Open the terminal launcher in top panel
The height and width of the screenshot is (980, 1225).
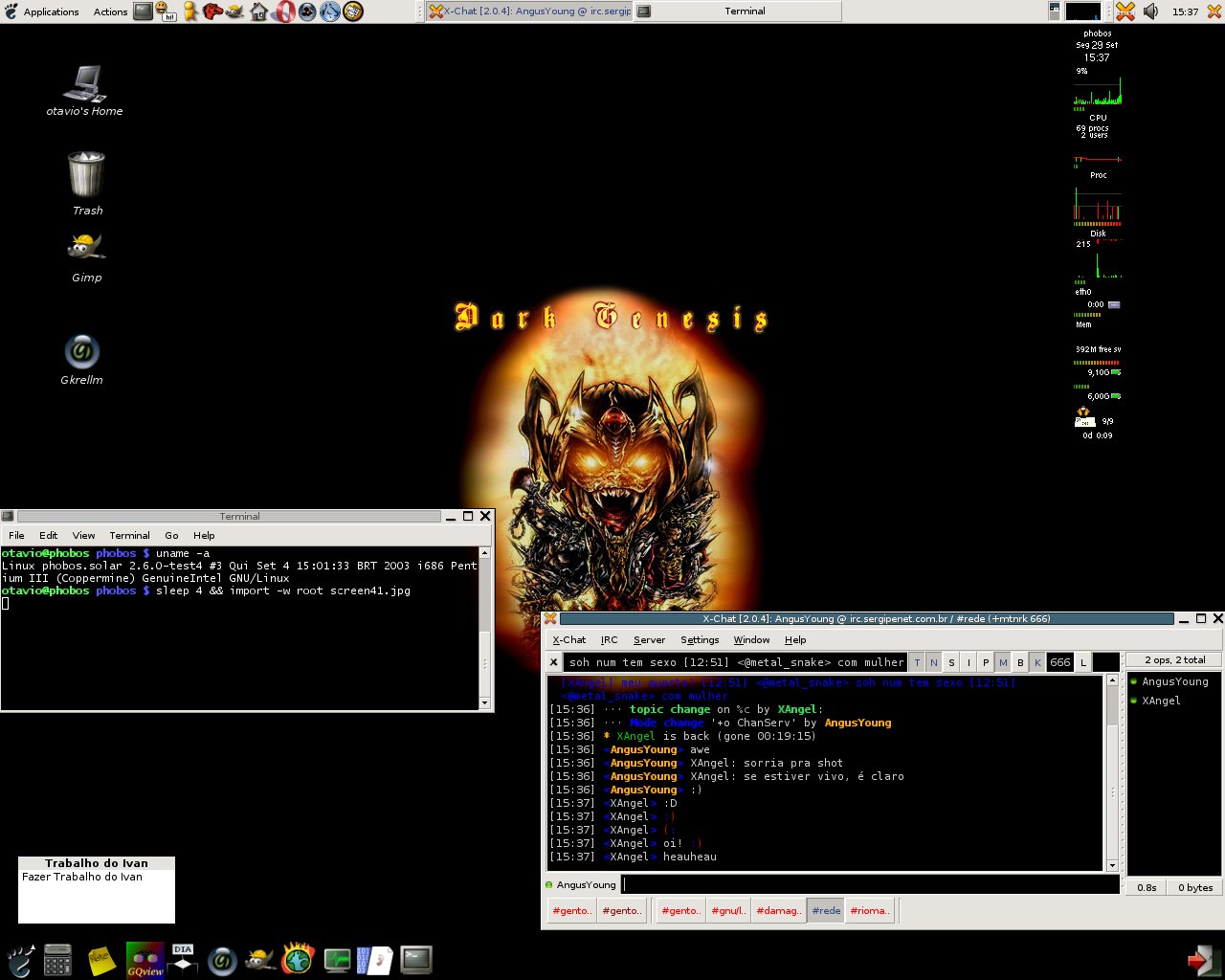(144, 11)
